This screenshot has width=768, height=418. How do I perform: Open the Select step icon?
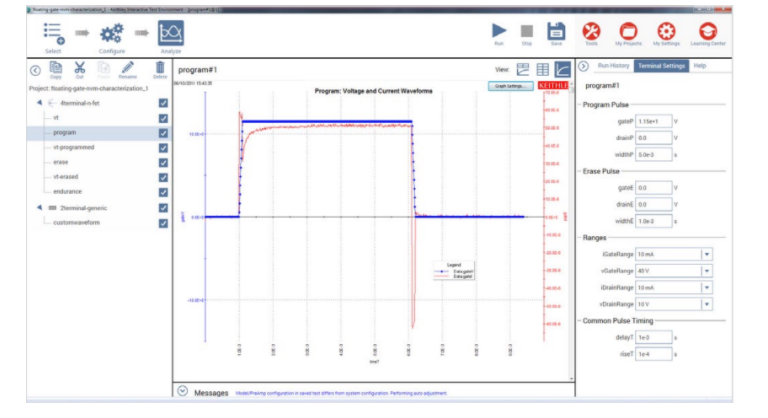(x=54, y=34)
